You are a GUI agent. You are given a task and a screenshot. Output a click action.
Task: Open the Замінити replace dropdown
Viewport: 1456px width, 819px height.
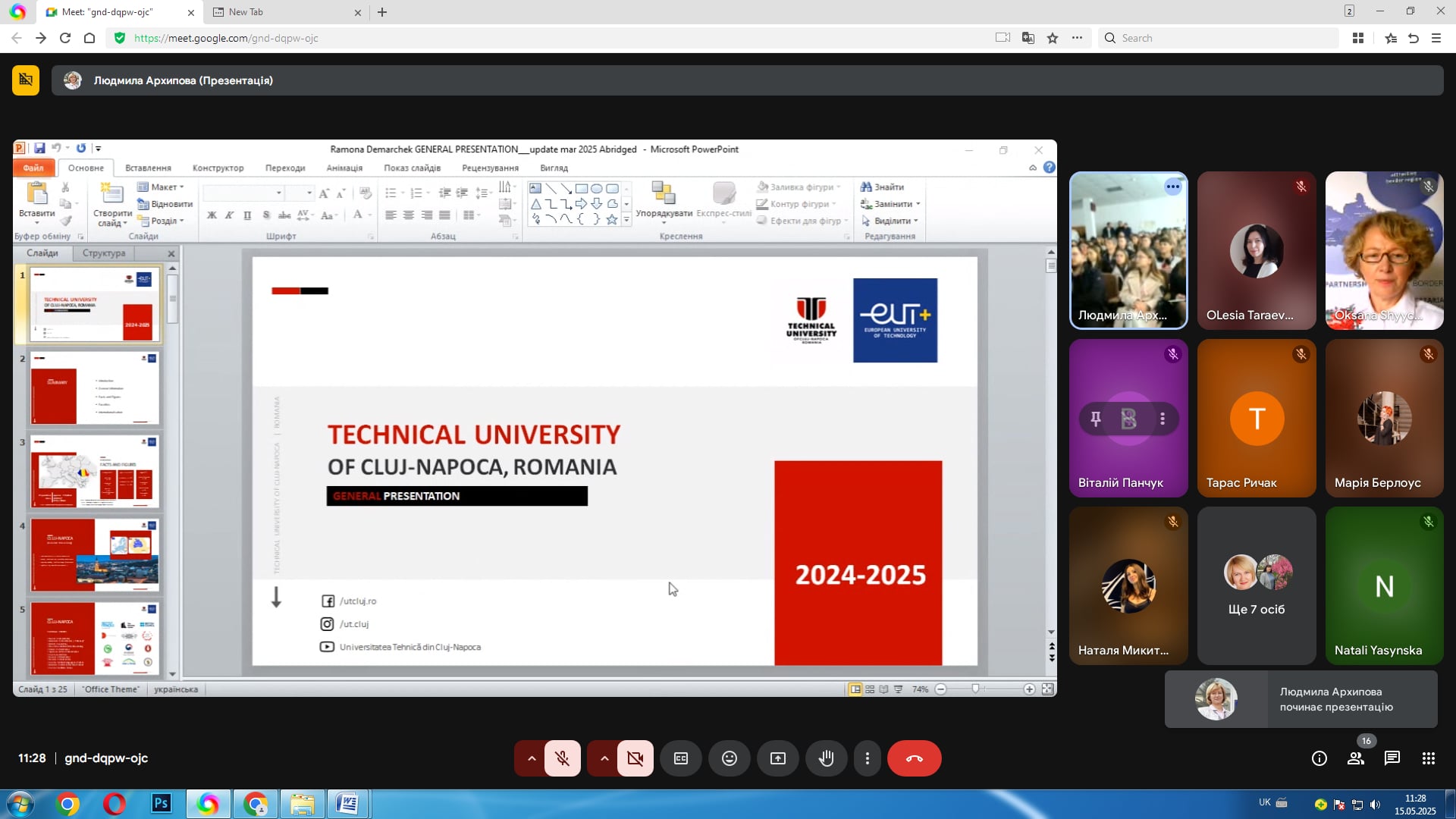click(x=891, y=204)
